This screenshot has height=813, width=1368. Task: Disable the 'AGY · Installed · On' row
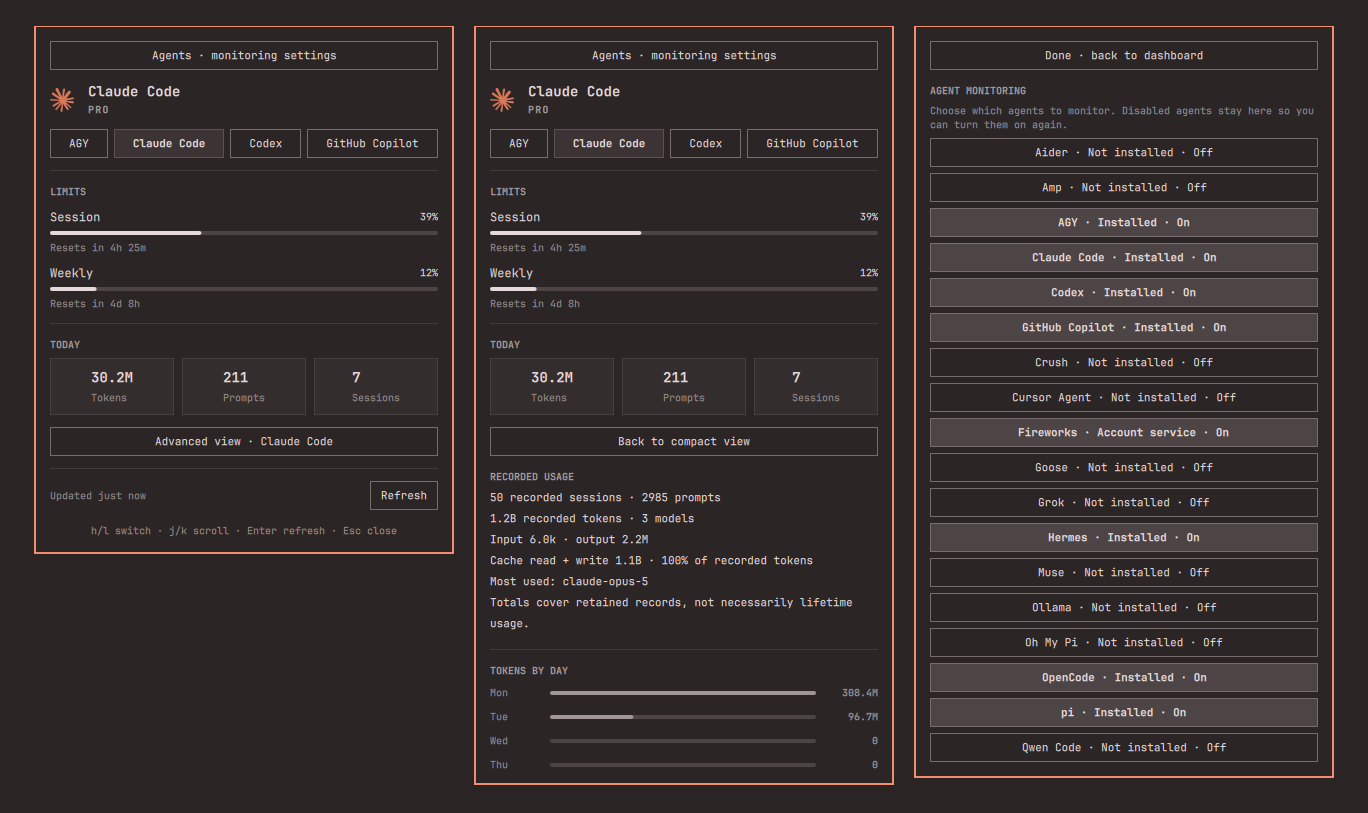pos(1124,223)
